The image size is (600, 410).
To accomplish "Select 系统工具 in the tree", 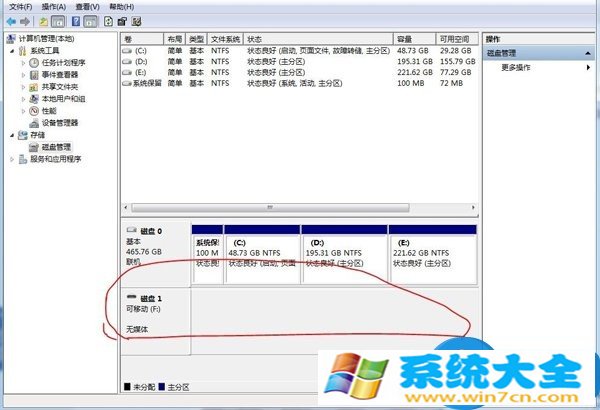I will [x=45, y=51].
